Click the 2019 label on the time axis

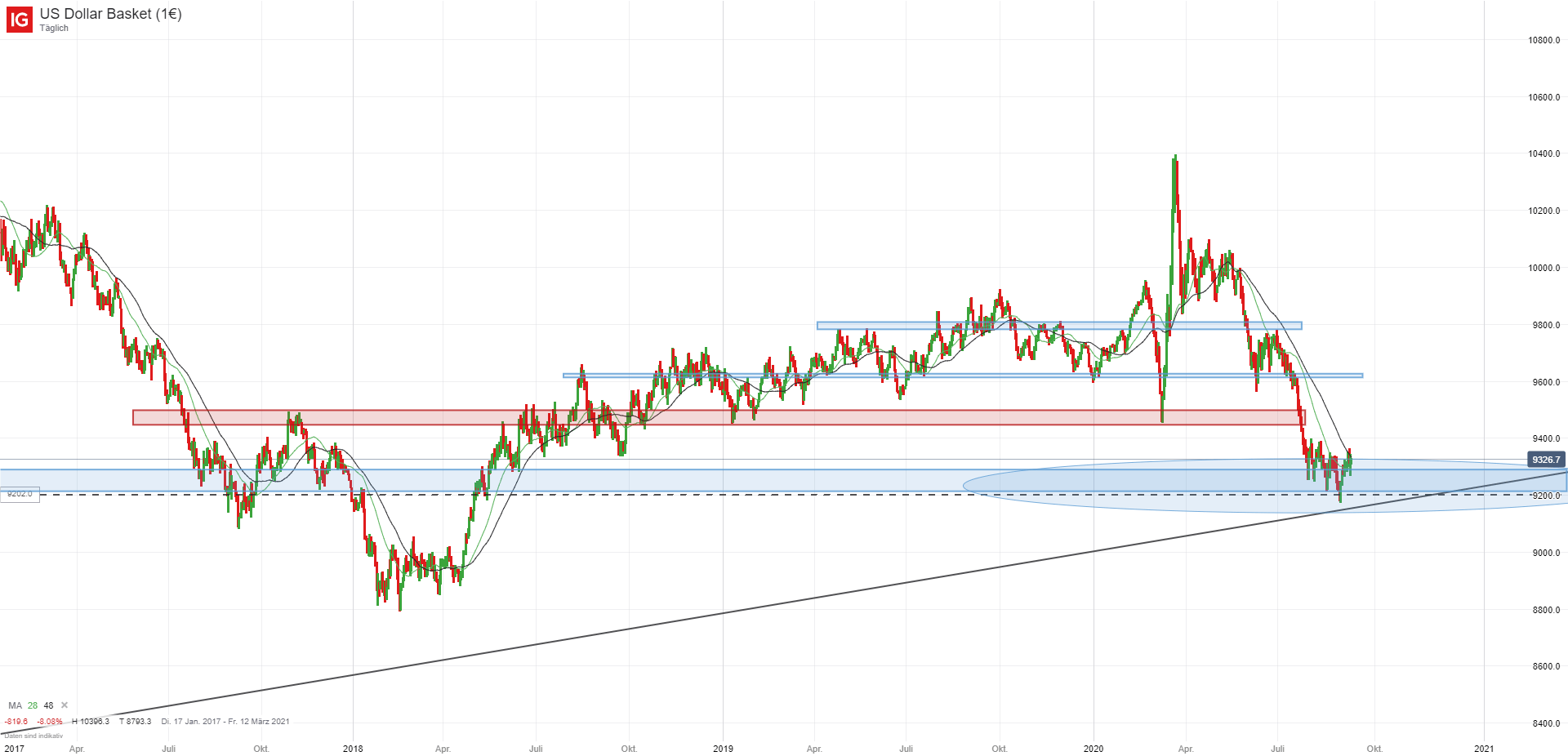[x=723, y=749]
